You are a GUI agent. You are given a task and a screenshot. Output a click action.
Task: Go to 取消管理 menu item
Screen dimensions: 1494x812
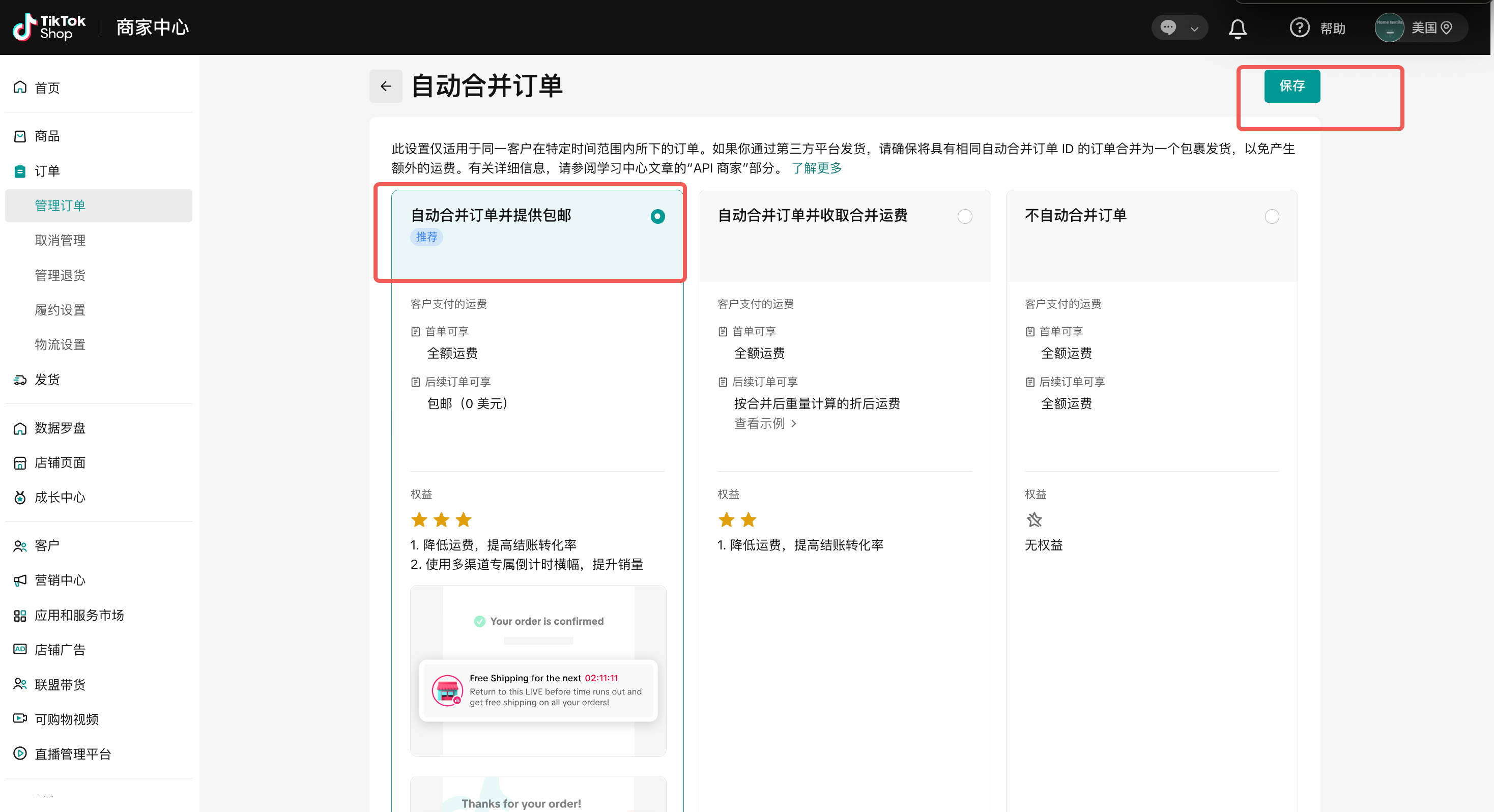[x=61, y=240]
